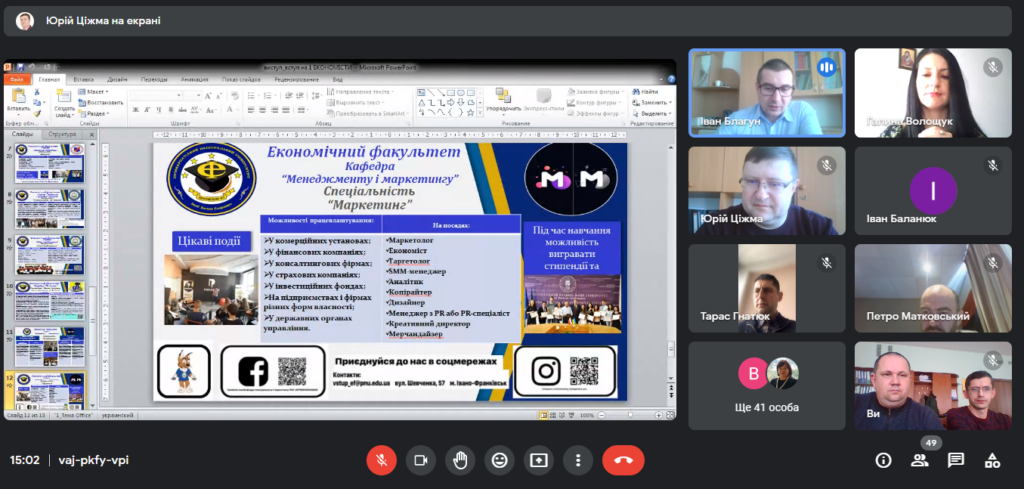Open the Выделить dropdown in editing group
The width and height of the screenshot is (1024, 489).
(x=655, y=113)
